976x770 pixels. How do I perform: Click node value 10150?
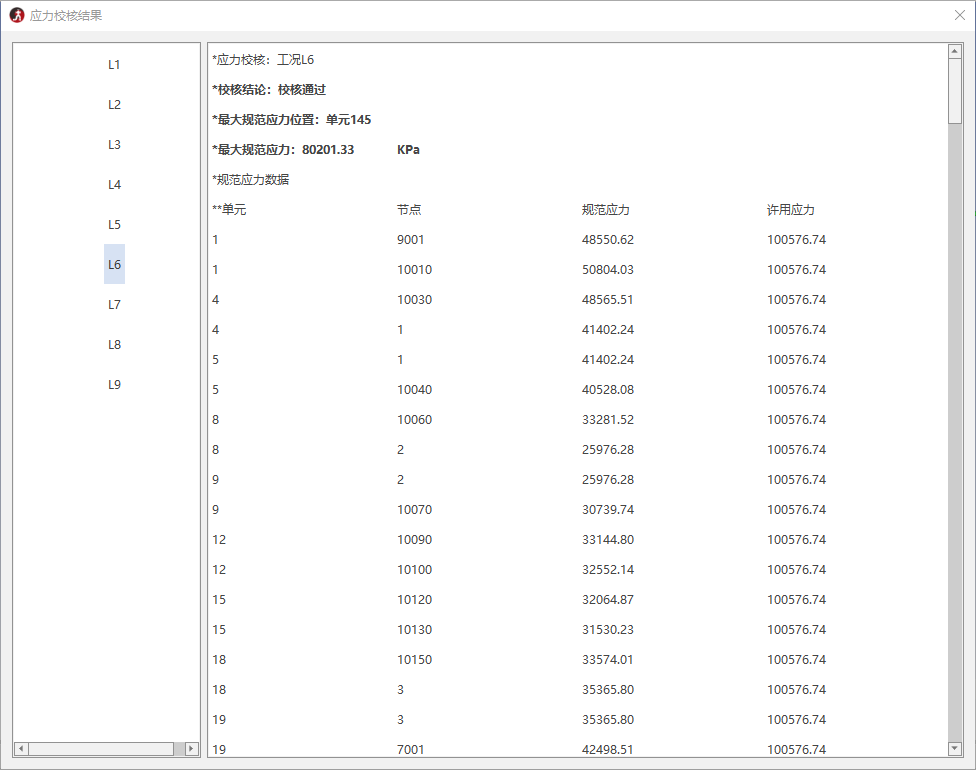pyautogui.click(x=415, y=659)
